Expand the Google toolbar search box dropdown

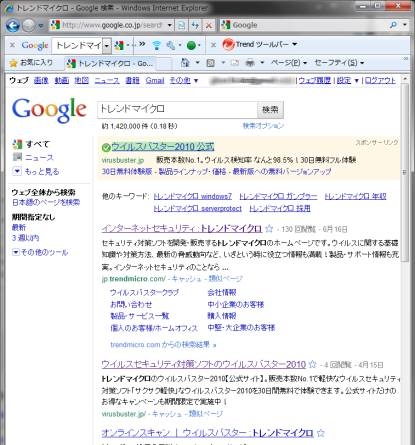(x=107, y=45)
